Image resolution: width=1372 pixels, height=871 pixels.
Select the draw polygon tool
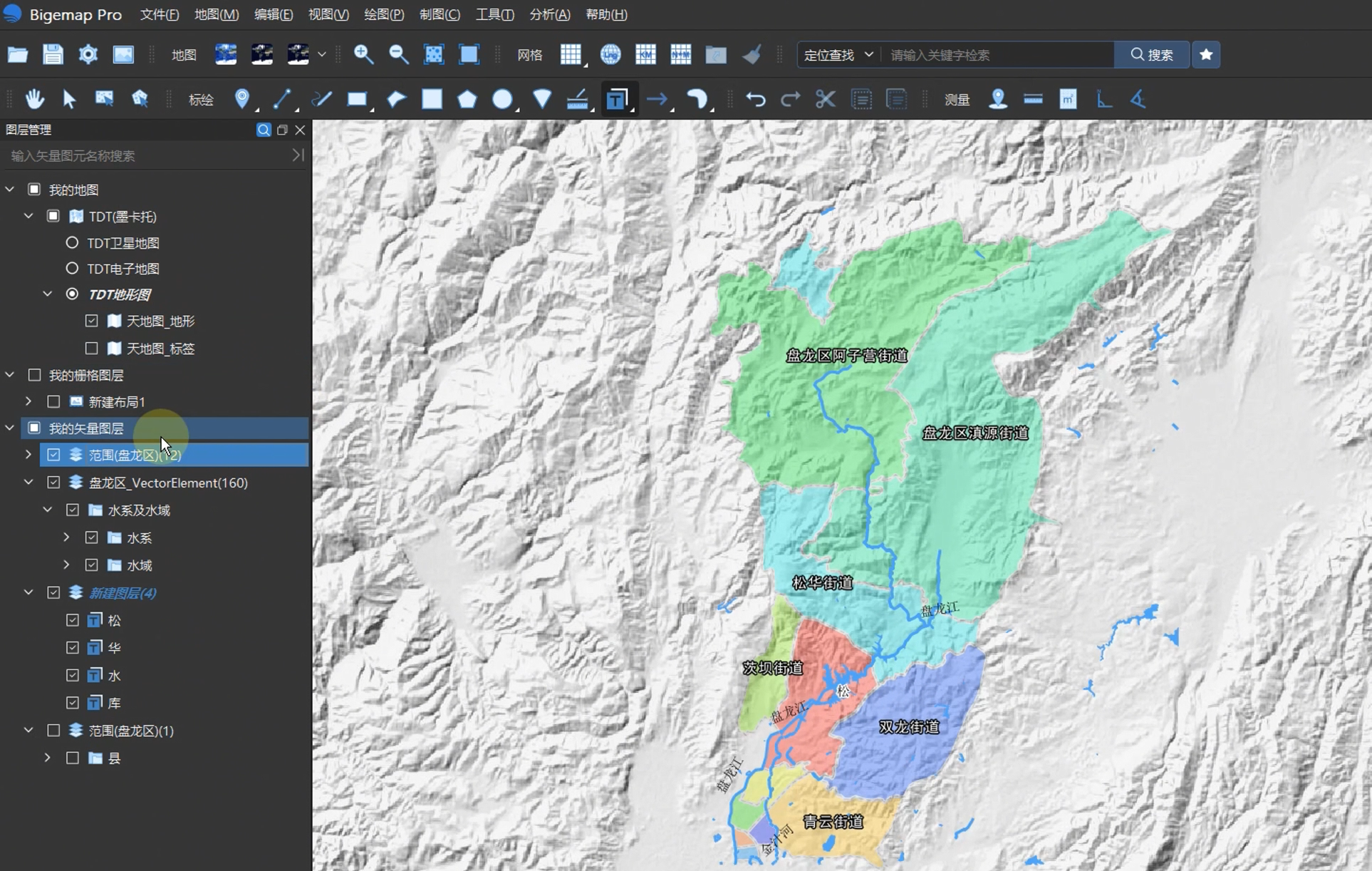click(x=467, y=99)
